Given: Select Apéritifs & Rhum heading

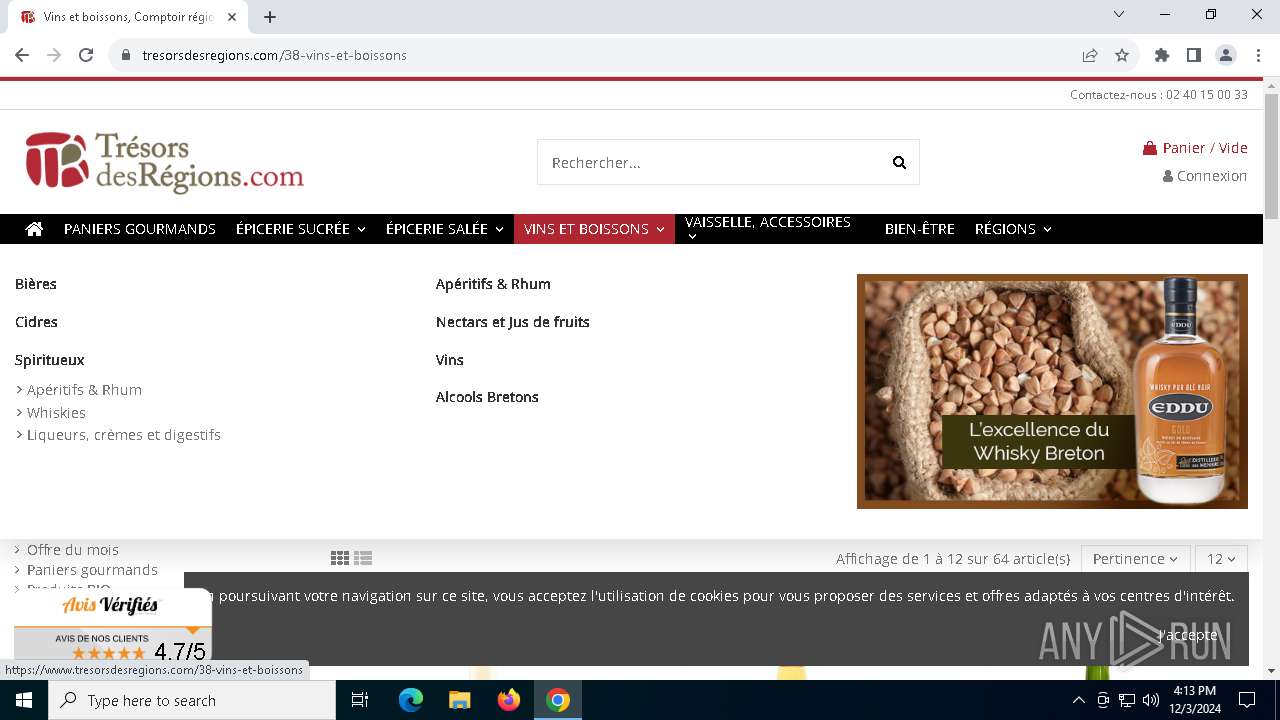Looking at the screenshot, I should point(493,284).
